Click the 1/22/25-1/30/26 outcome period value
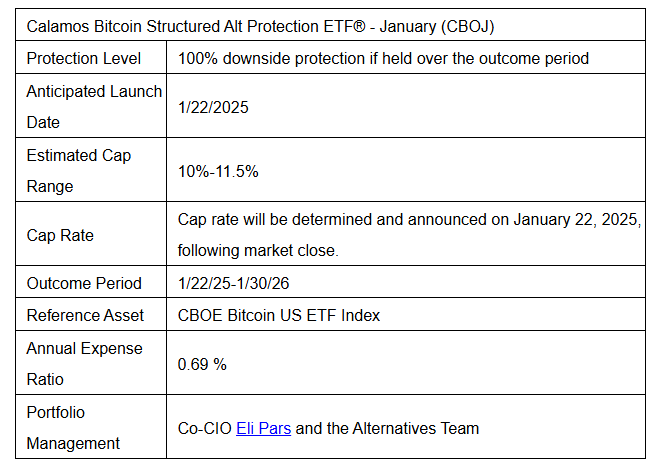This screenshot has width=655, height=468. pos(233,283)
